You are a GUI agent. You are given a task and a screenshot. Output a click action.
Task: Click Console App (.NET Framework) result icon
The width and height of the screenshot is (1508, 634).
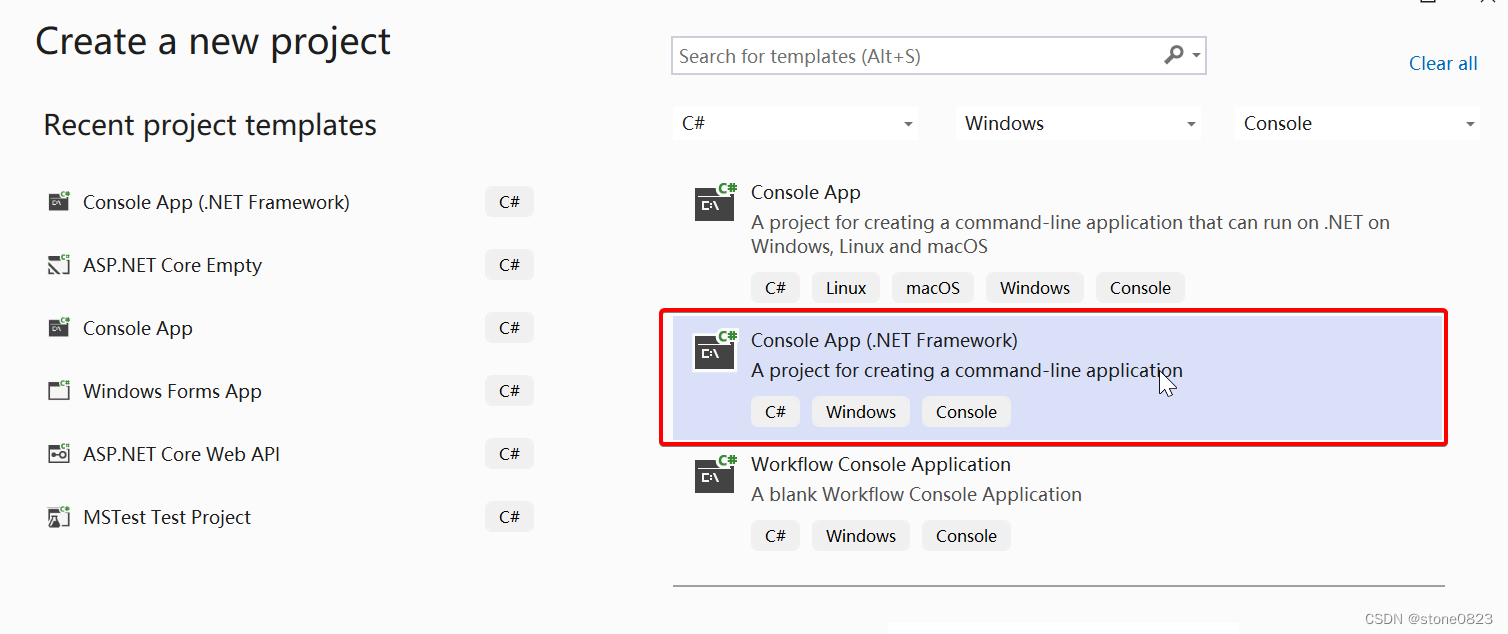coord(715,350)
